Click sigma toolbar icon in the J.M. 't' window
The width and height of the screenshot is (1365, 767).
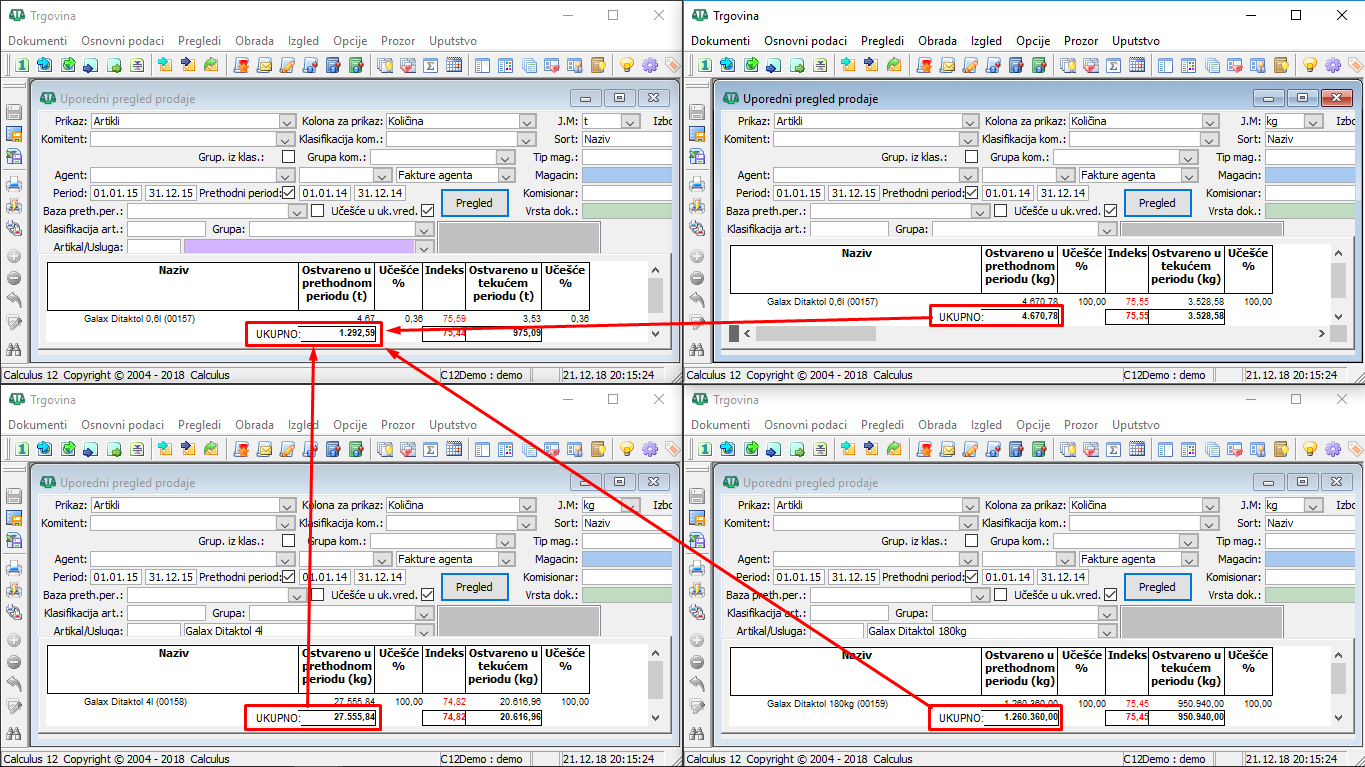(430, 65)
